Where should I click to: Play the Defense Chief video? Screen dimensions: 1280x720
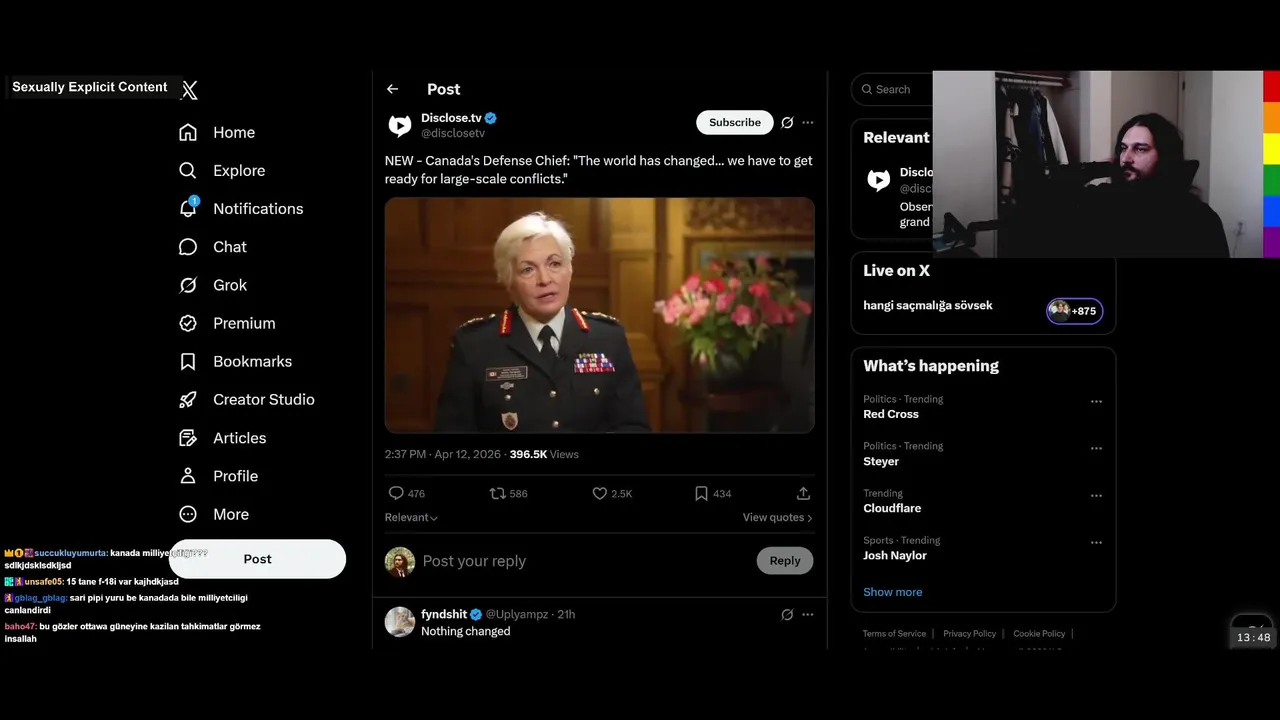point(600,315)
